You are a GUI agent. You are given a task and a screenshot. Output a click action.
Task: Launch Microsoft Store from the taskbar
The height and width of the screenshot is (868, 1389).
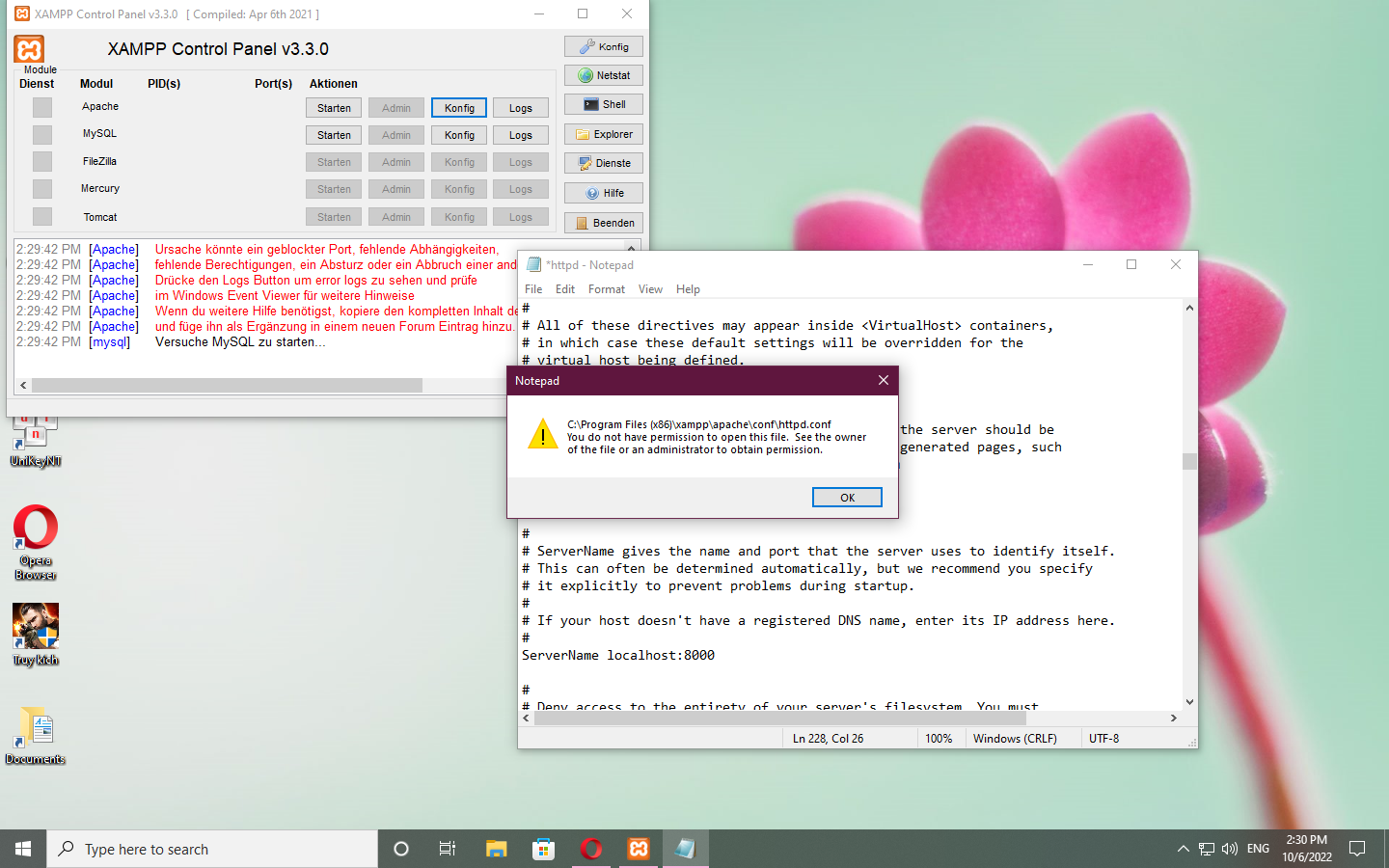(x=544, y=849)
